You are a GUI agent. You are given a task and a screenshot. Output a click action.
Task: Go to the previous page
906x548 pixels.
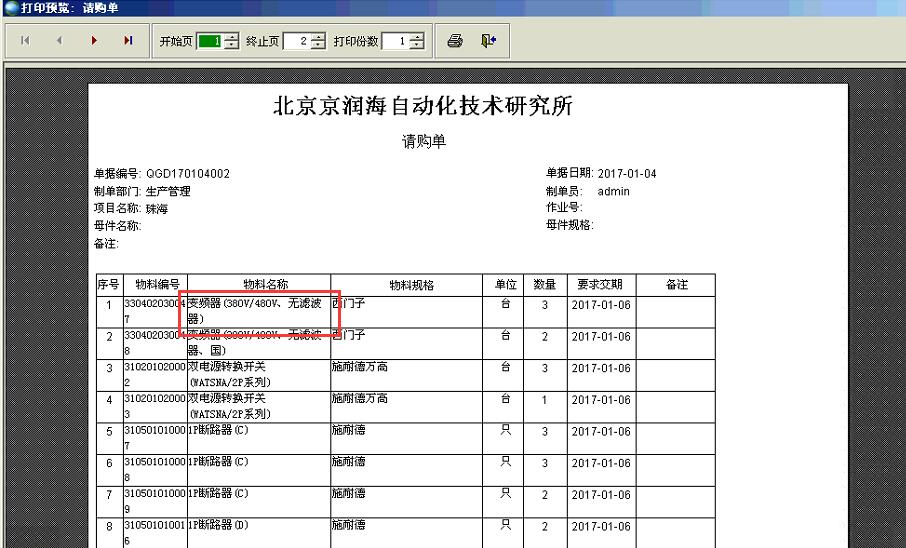[x=59, y=41]
